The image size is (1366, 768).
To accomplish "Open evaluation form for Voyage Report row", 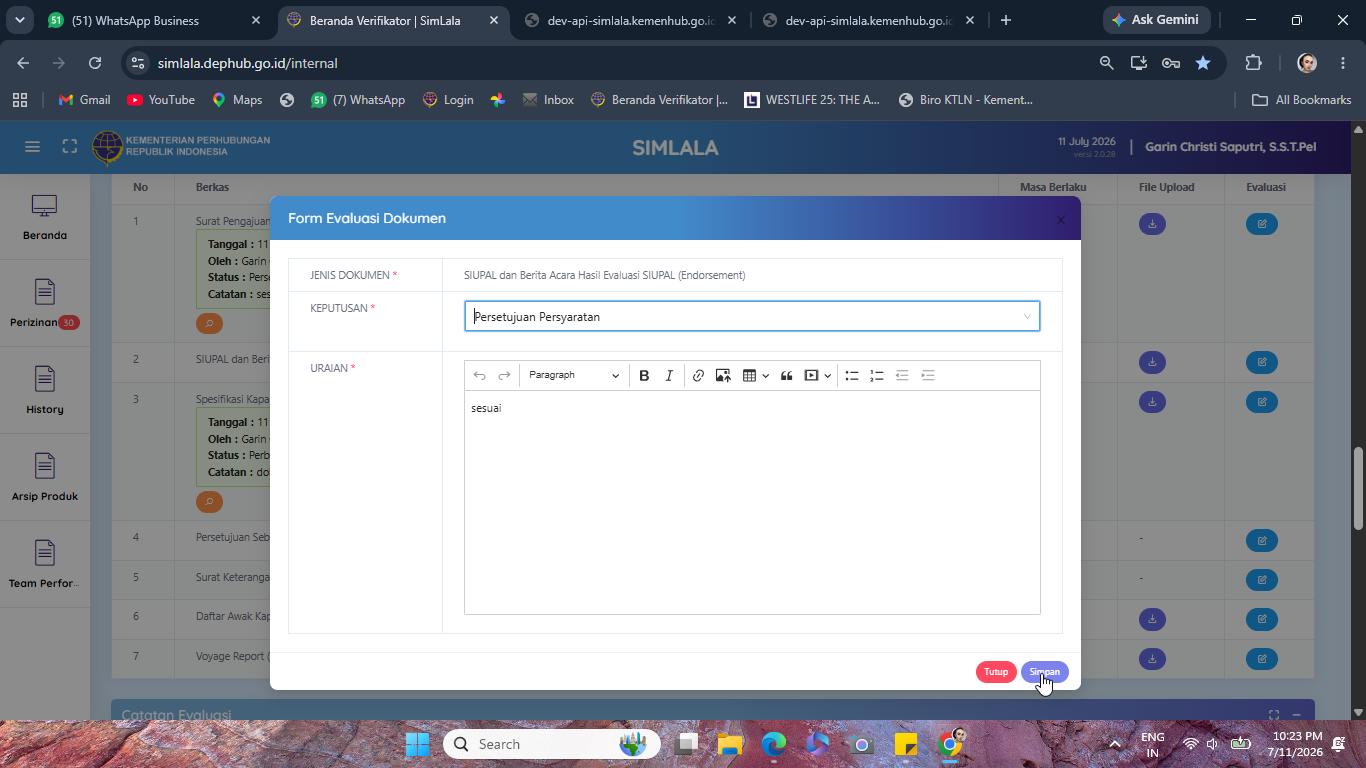I will pyautogui.click(x=1262, y=659).
